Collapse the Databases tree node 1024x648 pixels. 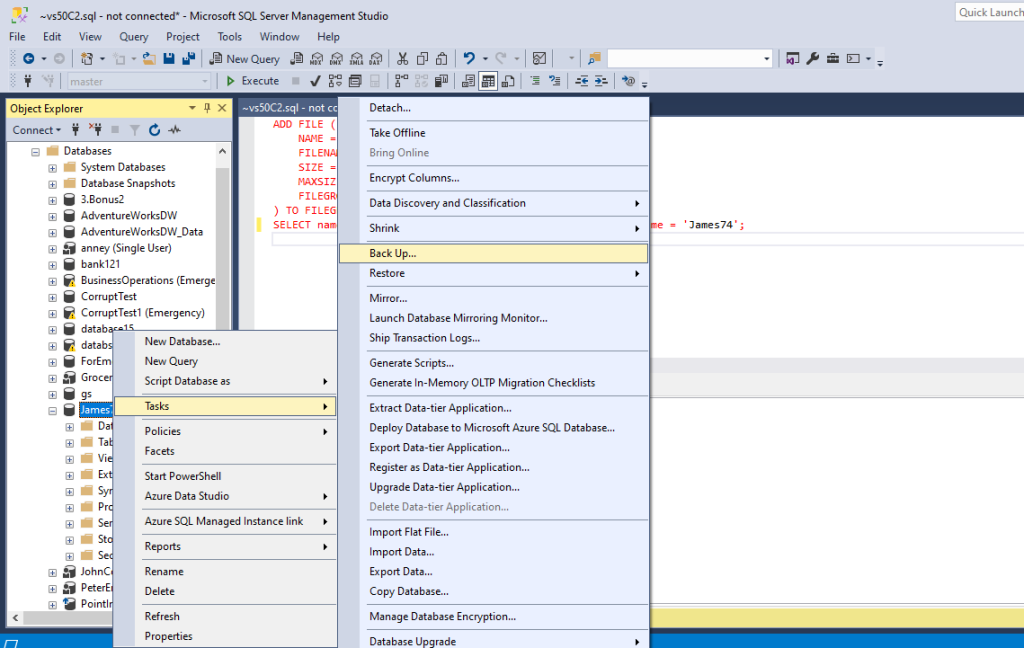(35, 152)
